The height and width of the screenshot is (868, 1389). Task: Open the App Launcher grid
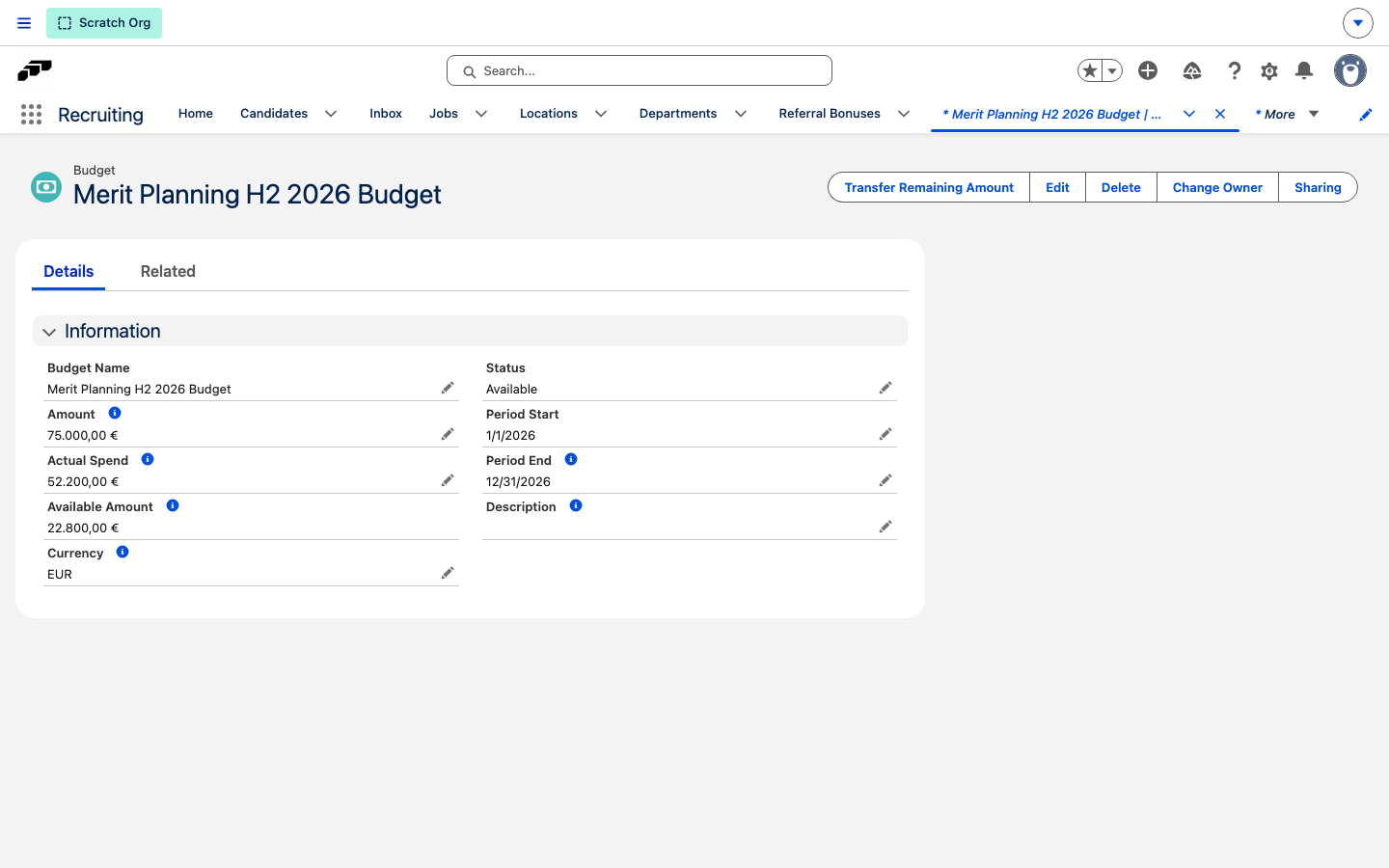31,115
